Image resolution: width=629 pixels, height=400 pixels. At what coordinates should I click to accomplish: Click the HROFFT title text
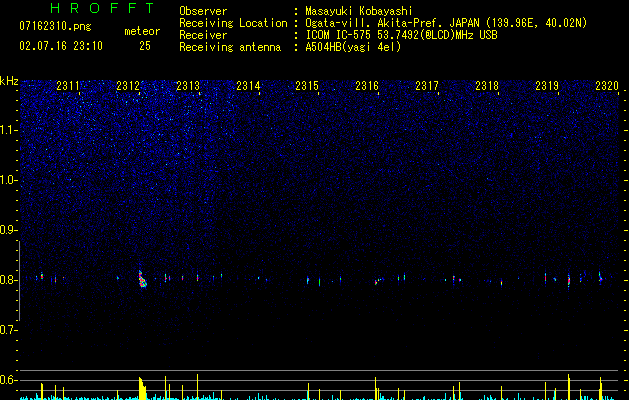102,8
